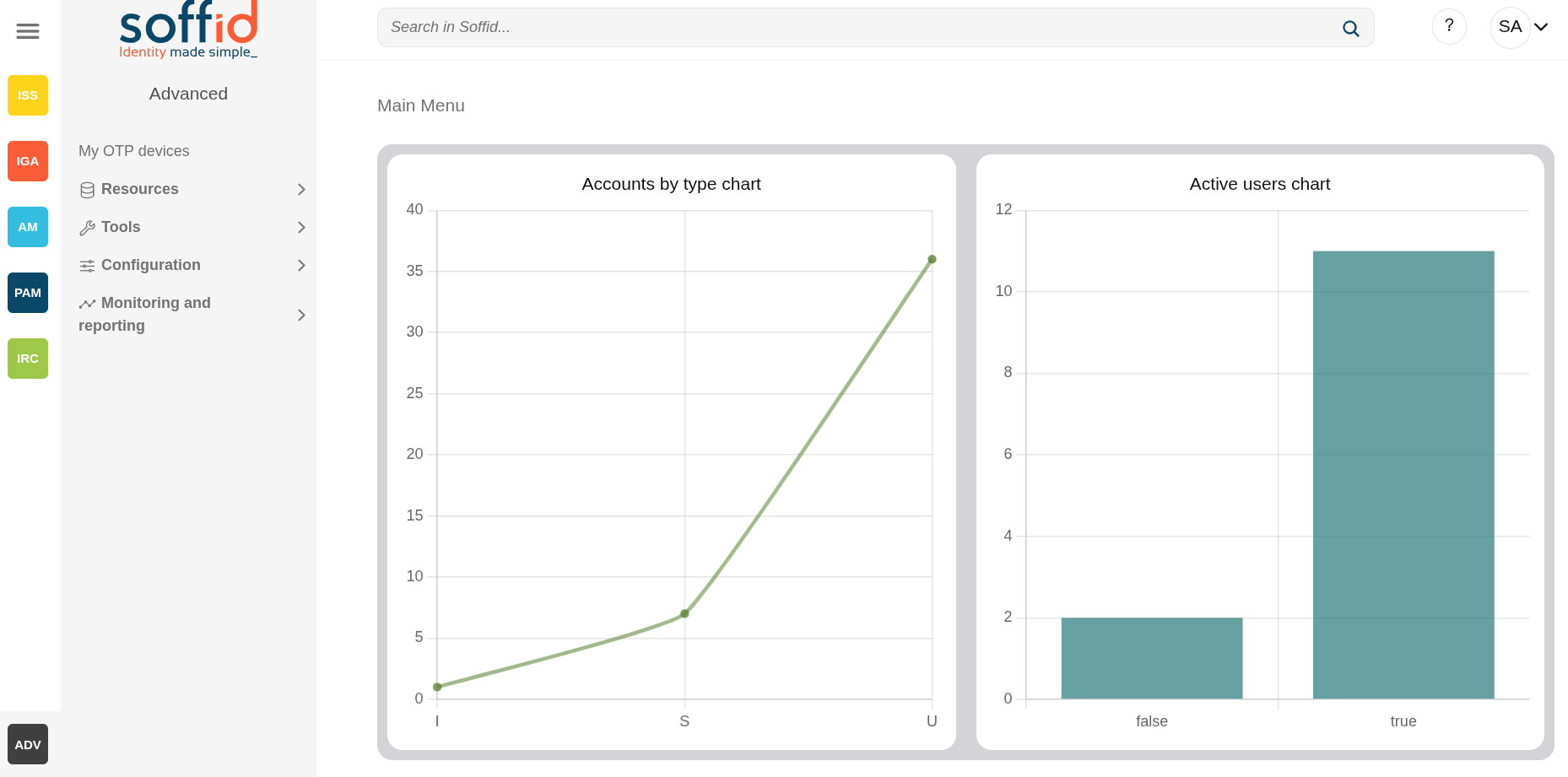Click the ADV advanced module icon

coord(28,744)
